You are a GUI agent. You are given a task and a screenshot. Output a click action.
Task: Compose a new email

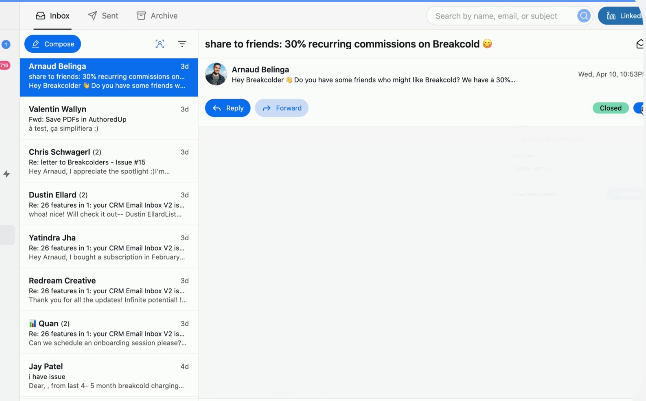[x=53, y=44]
